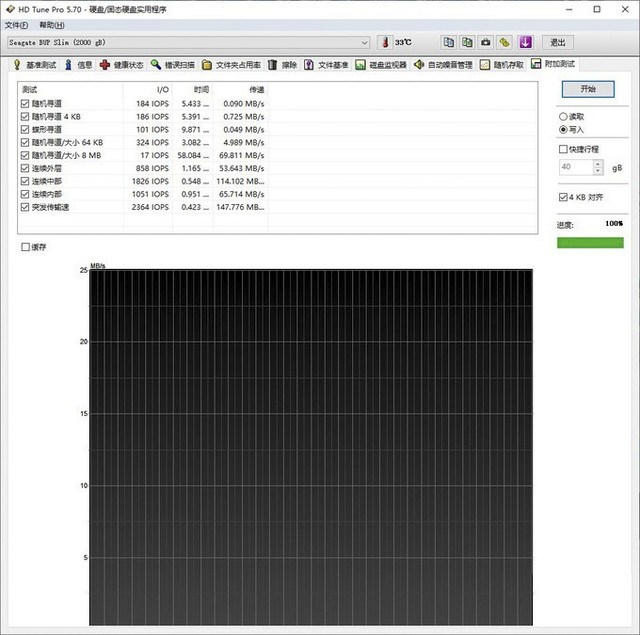Click the 开始 start button
The width and height of the screenshot is (640, 635).
[x=588, y=89]
